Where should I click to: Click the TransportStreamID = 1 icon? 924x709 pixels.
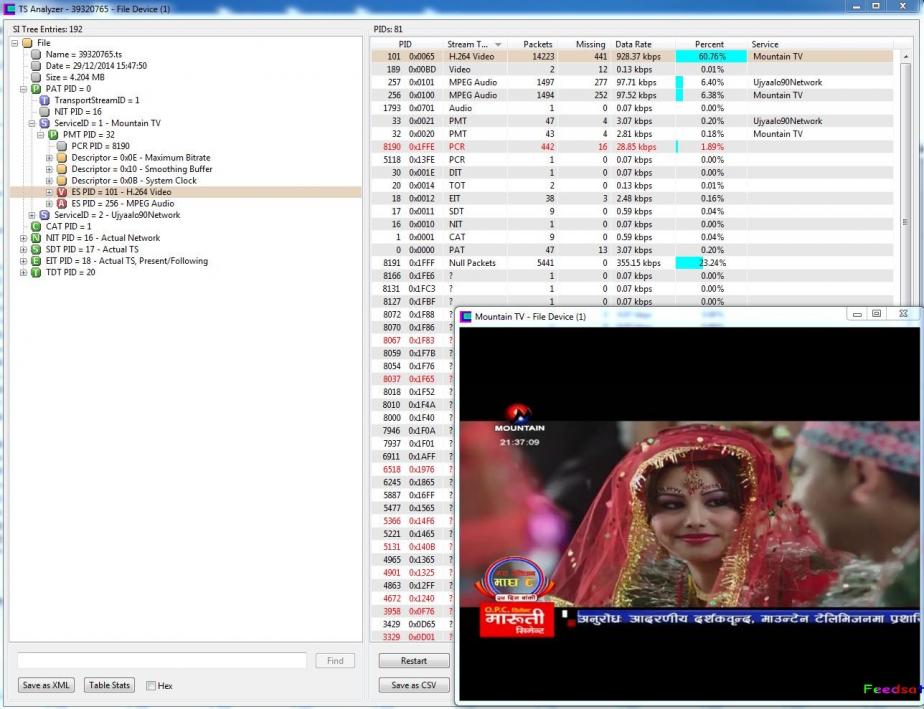(44, 100)
